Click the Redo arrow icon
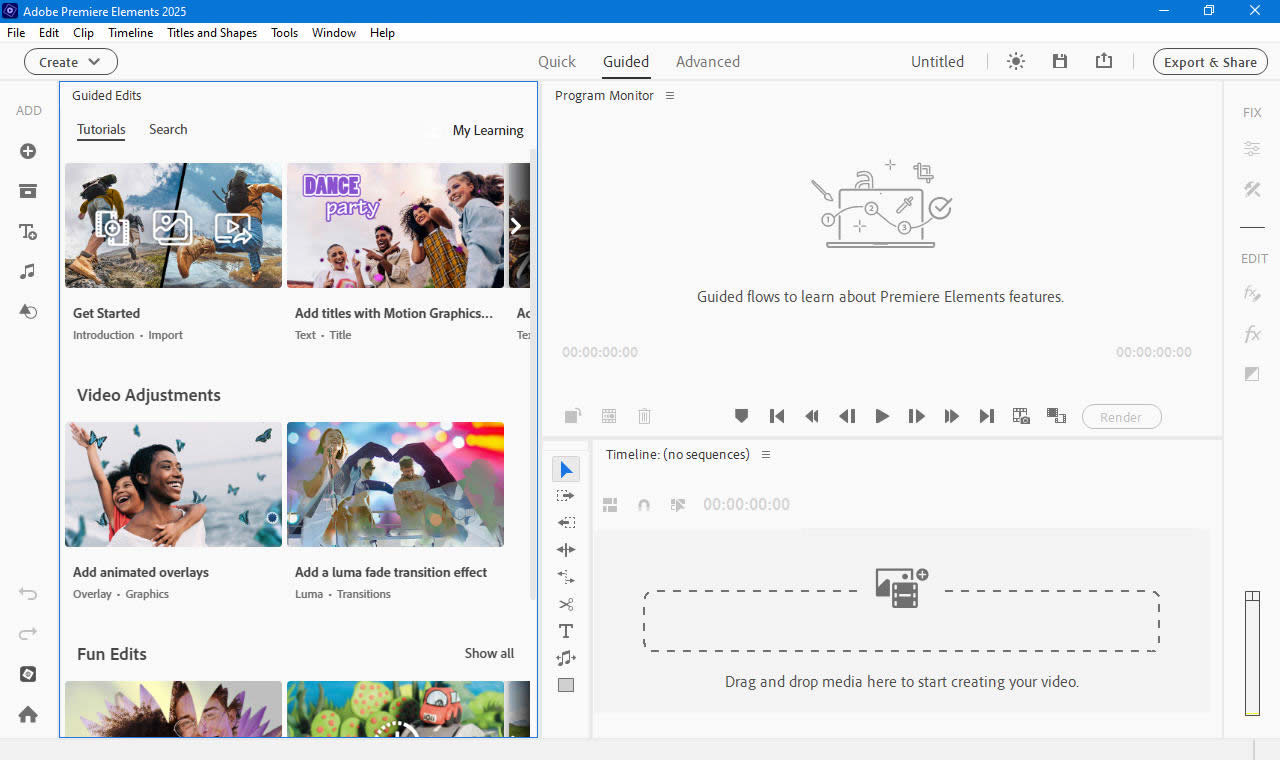 pos(28,633)
